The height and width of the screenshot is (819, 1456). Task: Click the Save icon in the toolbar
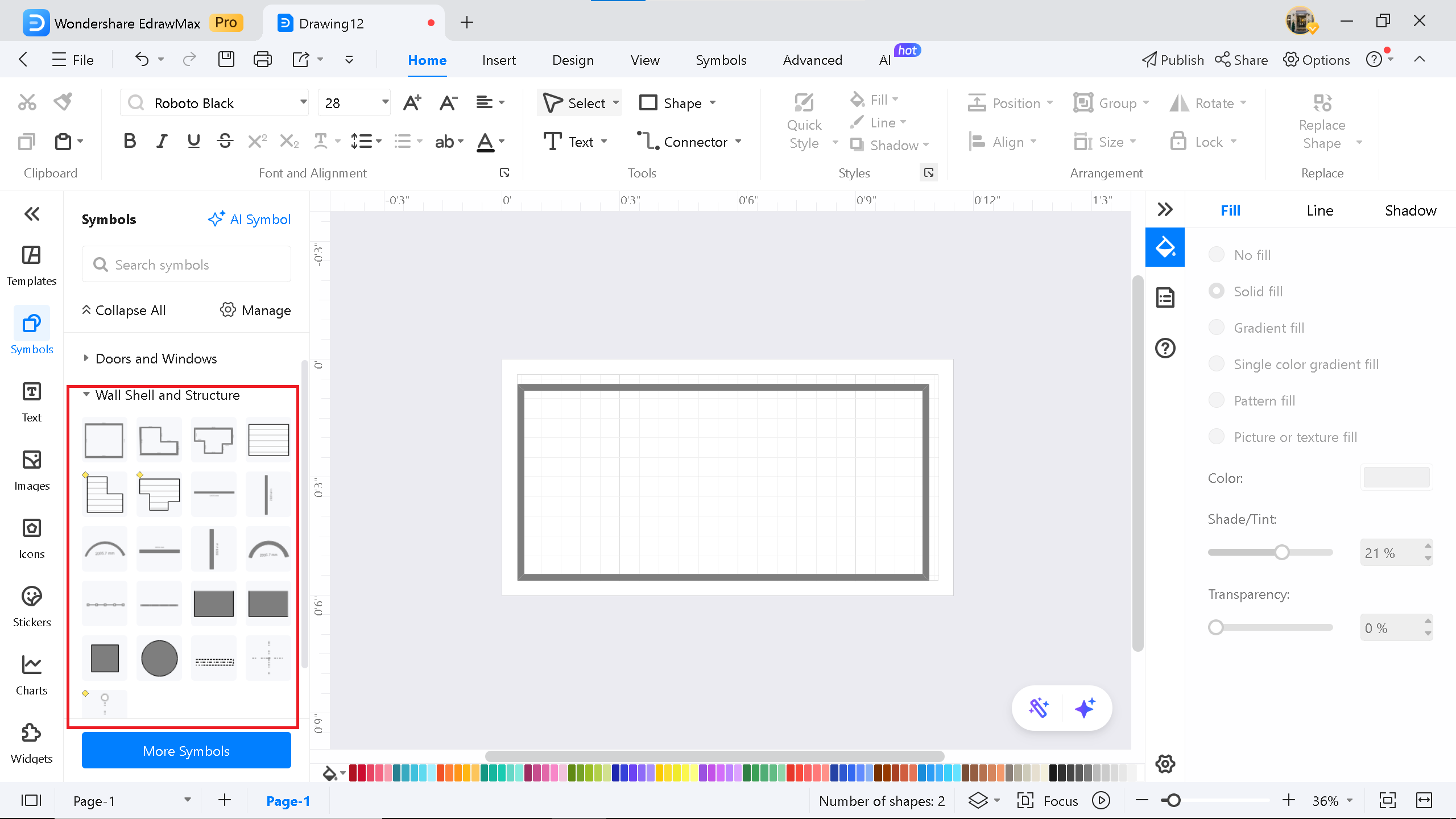(226, 59)
